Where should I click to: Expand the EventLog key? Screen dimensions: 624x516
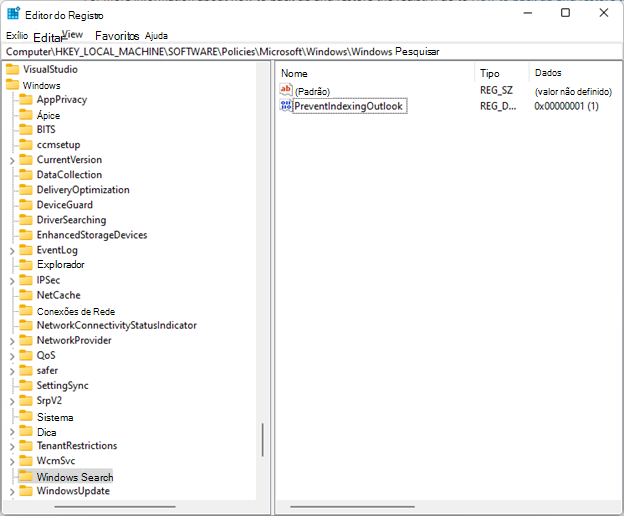(x=12, y=251)
